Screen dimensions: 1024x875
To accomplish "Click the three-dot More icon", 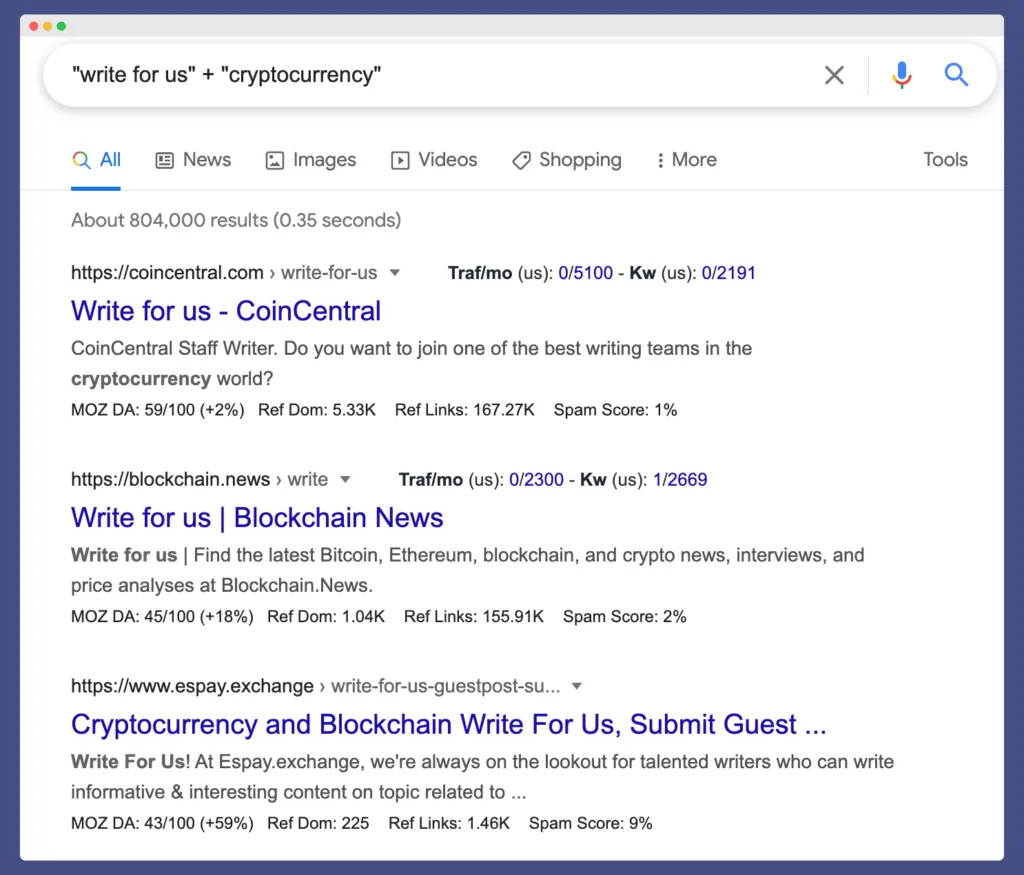I will coord(659,160).
